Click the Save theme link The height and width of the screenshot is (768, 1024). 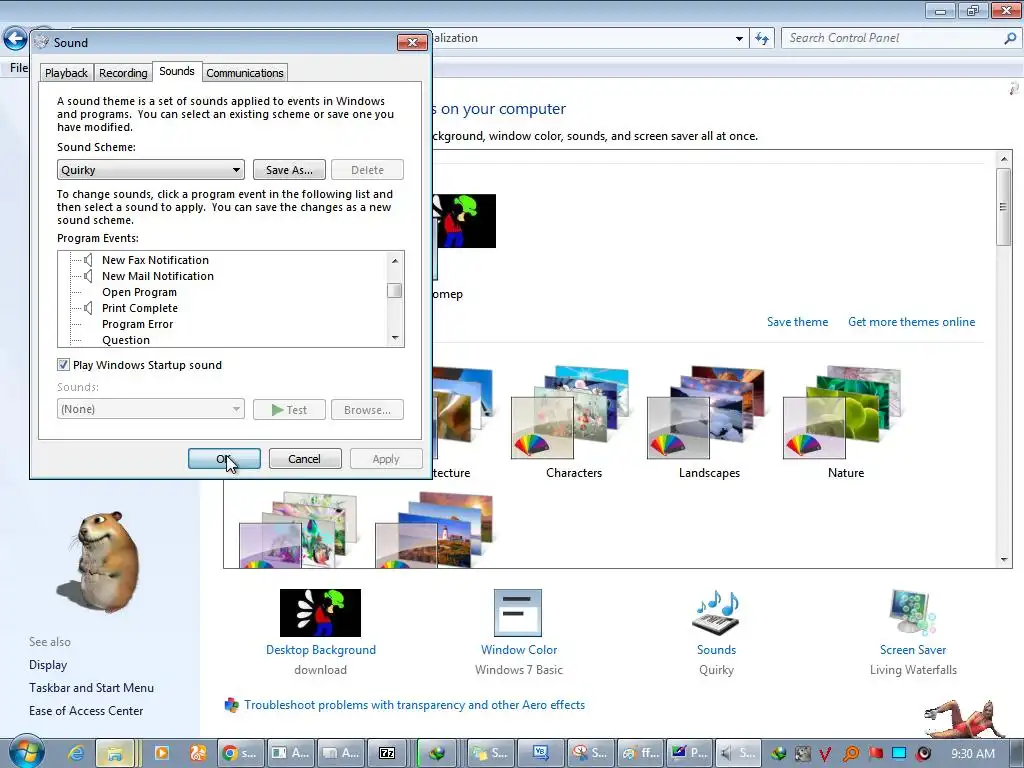coord(797,322)
